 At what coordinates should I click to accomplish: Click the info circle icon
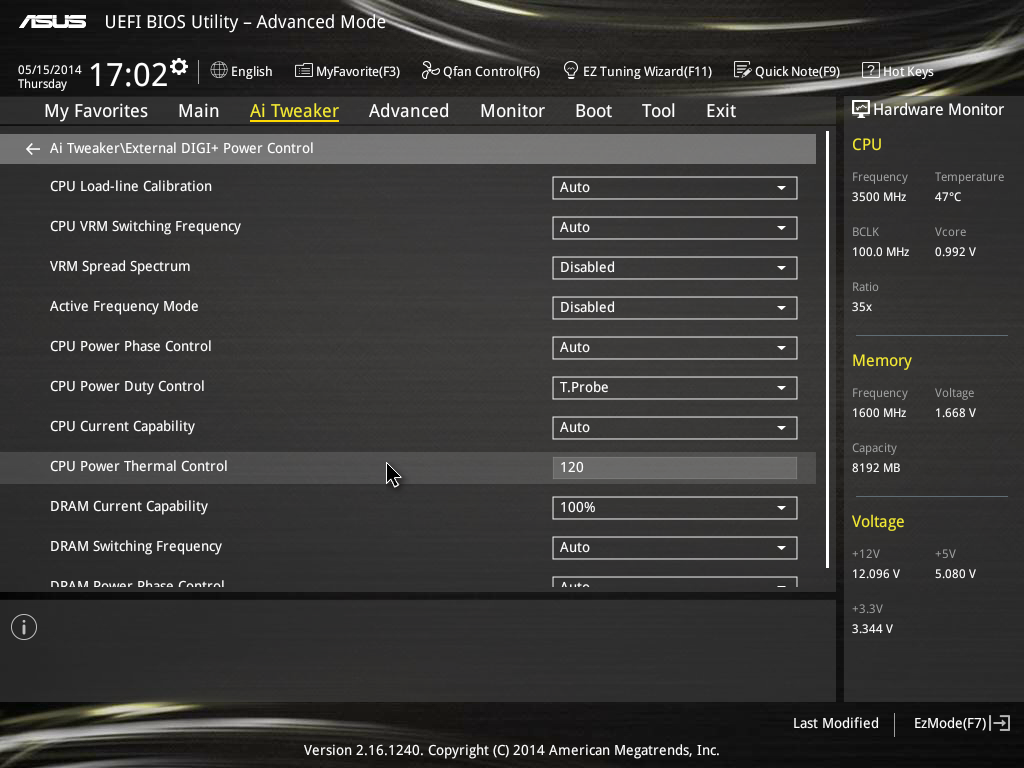pyautogui.click(x=24, y=627)
